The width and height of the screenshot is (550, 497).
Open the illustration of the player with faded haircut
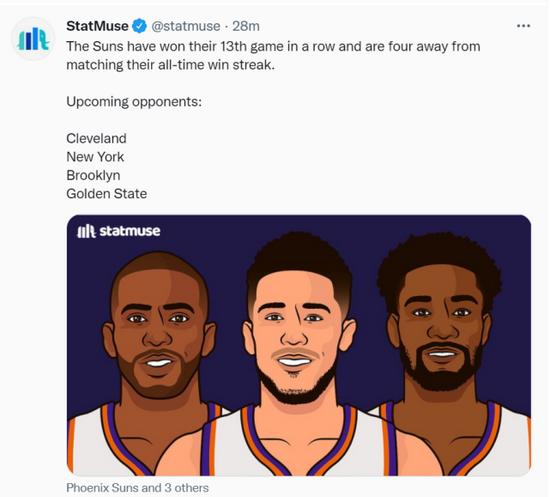pyautogui.click(x=298, y=354)
